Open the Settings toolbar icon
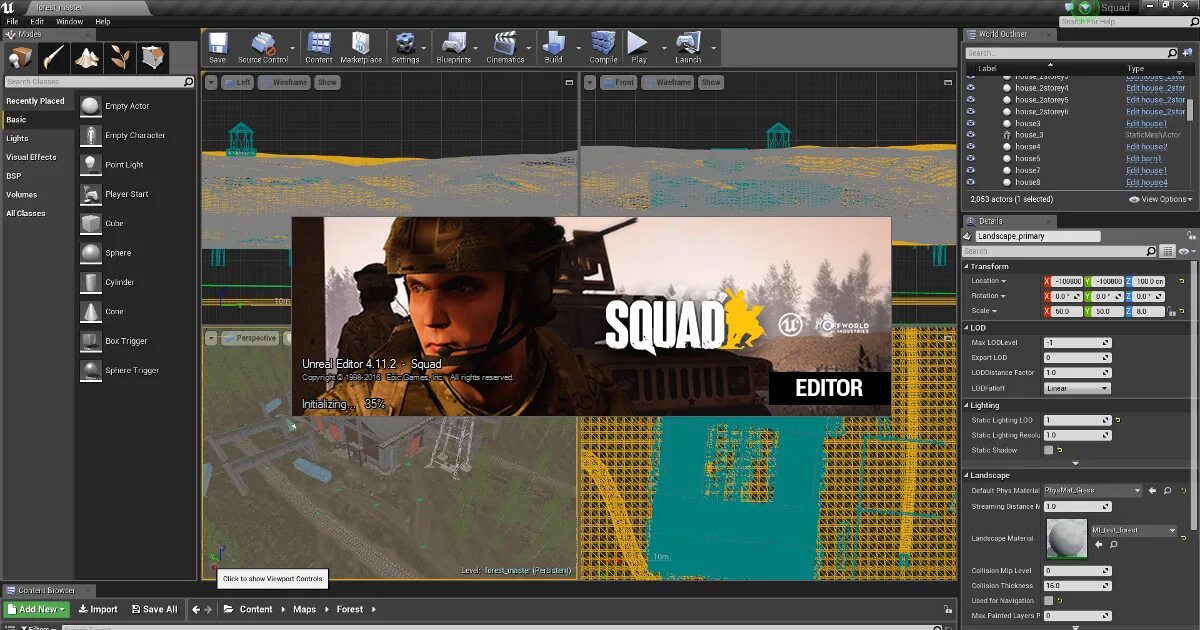 click(405, 47)
